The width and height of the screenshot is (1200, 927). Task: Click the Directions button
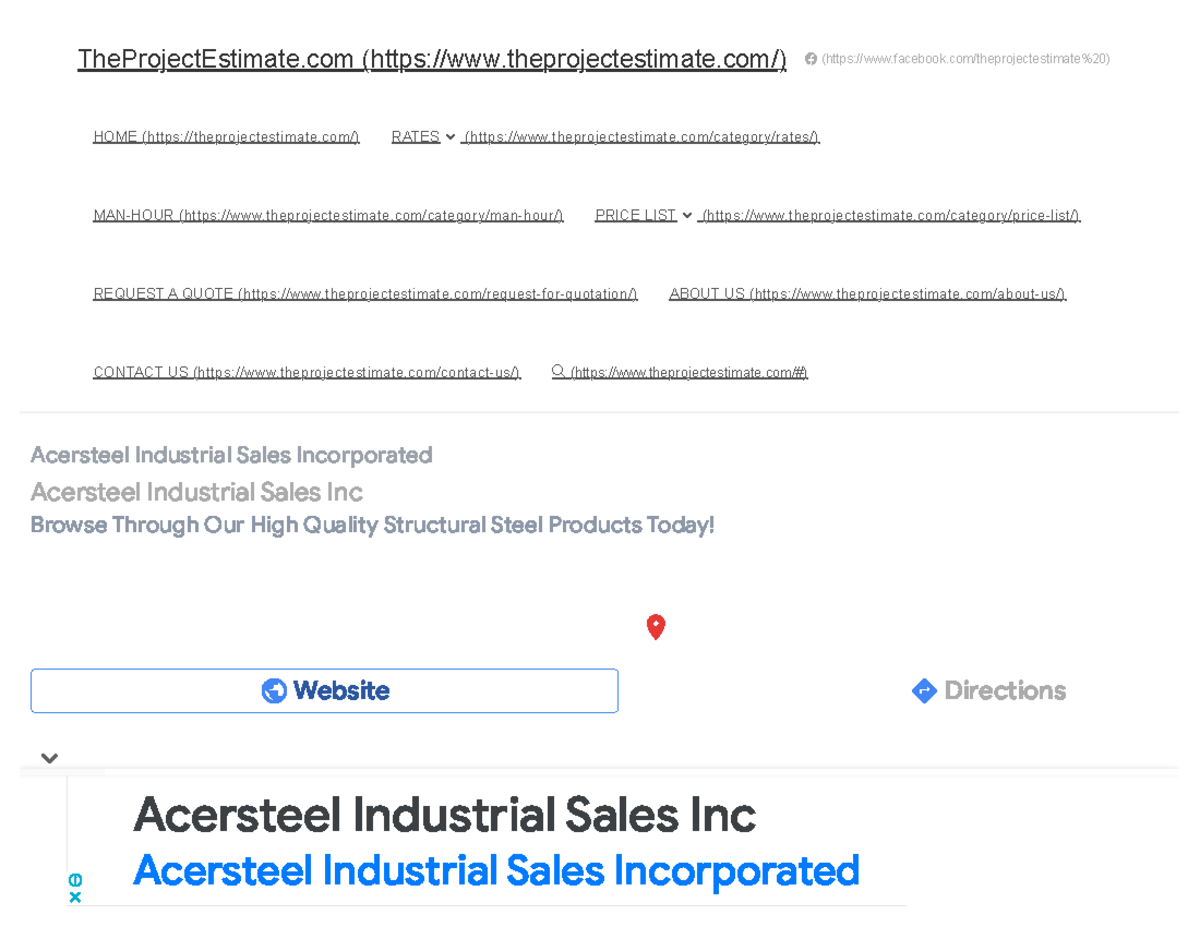tap(988, 690)
